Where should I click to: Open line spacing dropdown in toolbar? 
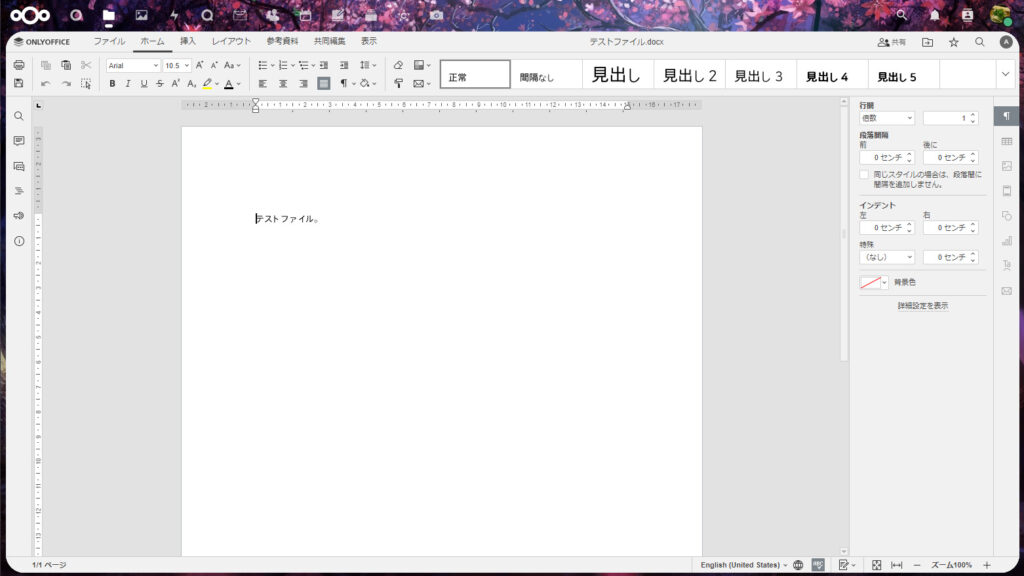tap(368, 65)
